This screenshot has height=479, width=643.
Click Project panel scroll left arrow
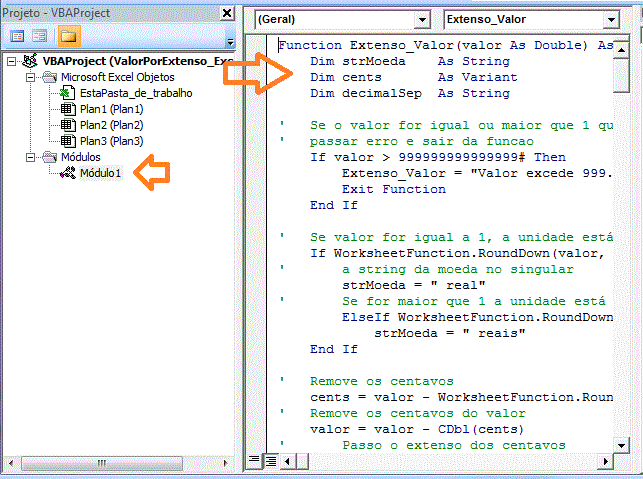(x=11, y=463)
